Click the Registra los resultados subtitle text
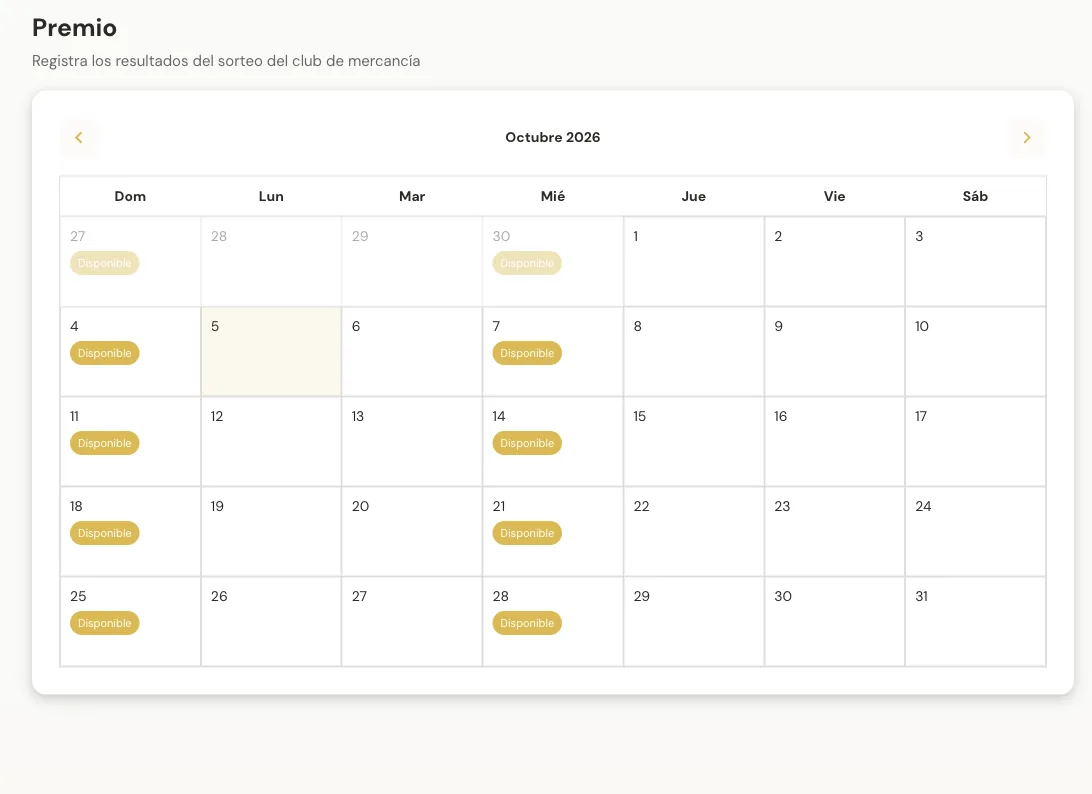1092x794 pixels. pyautogui.click(x=226, y=61)
